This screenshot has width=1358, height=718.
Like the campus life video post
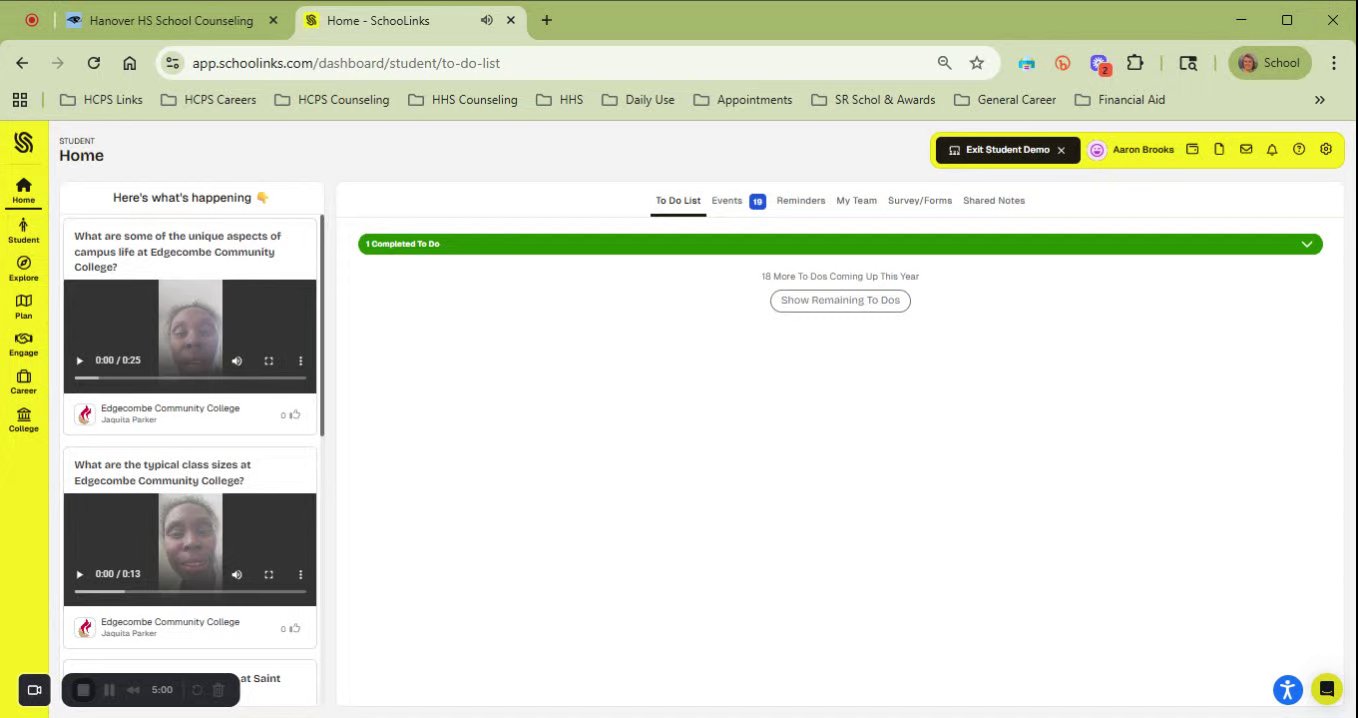pyautogui.click(x=294, y=414)
